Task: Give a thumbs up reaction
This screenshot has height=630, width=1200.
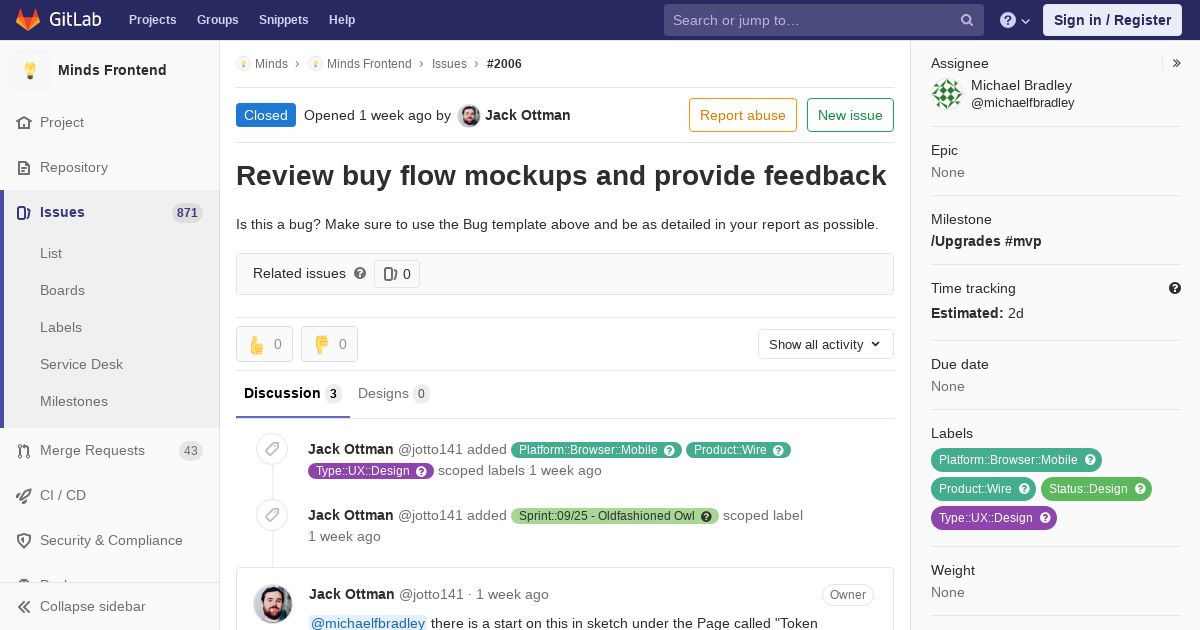Action: (265, 344)
